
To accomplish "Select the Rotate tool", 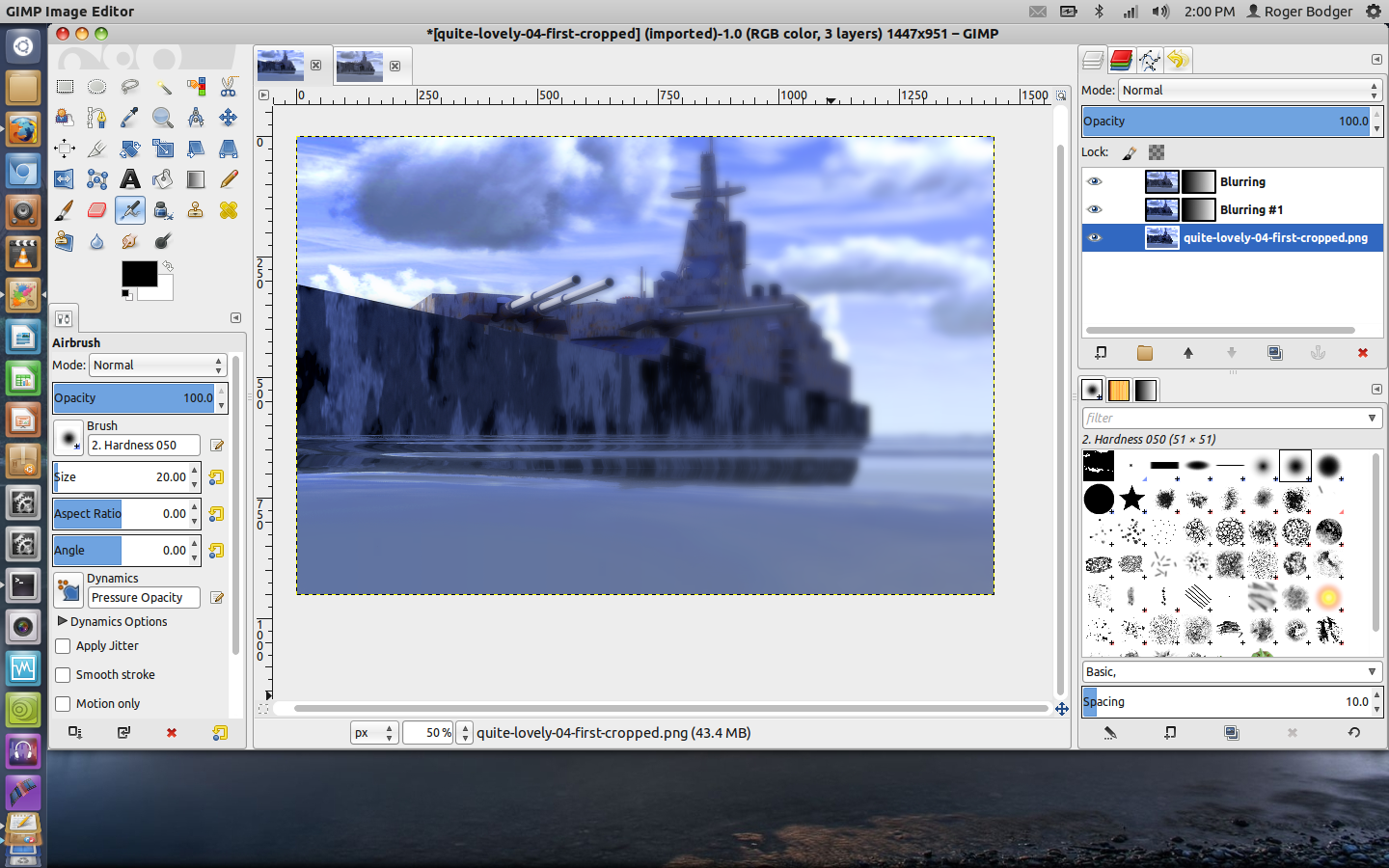I will click(x=130, y=149).
